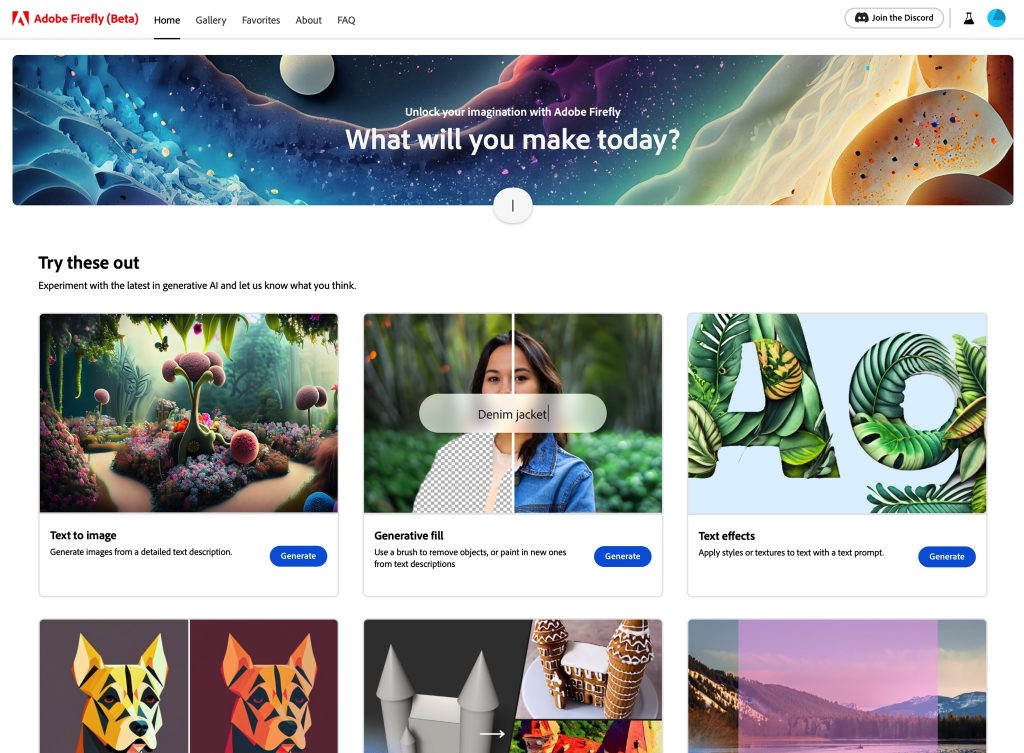Open the fantasy garden thumbnail
This screenshot has height=753, width=1024.
click(x=189, y=413)
